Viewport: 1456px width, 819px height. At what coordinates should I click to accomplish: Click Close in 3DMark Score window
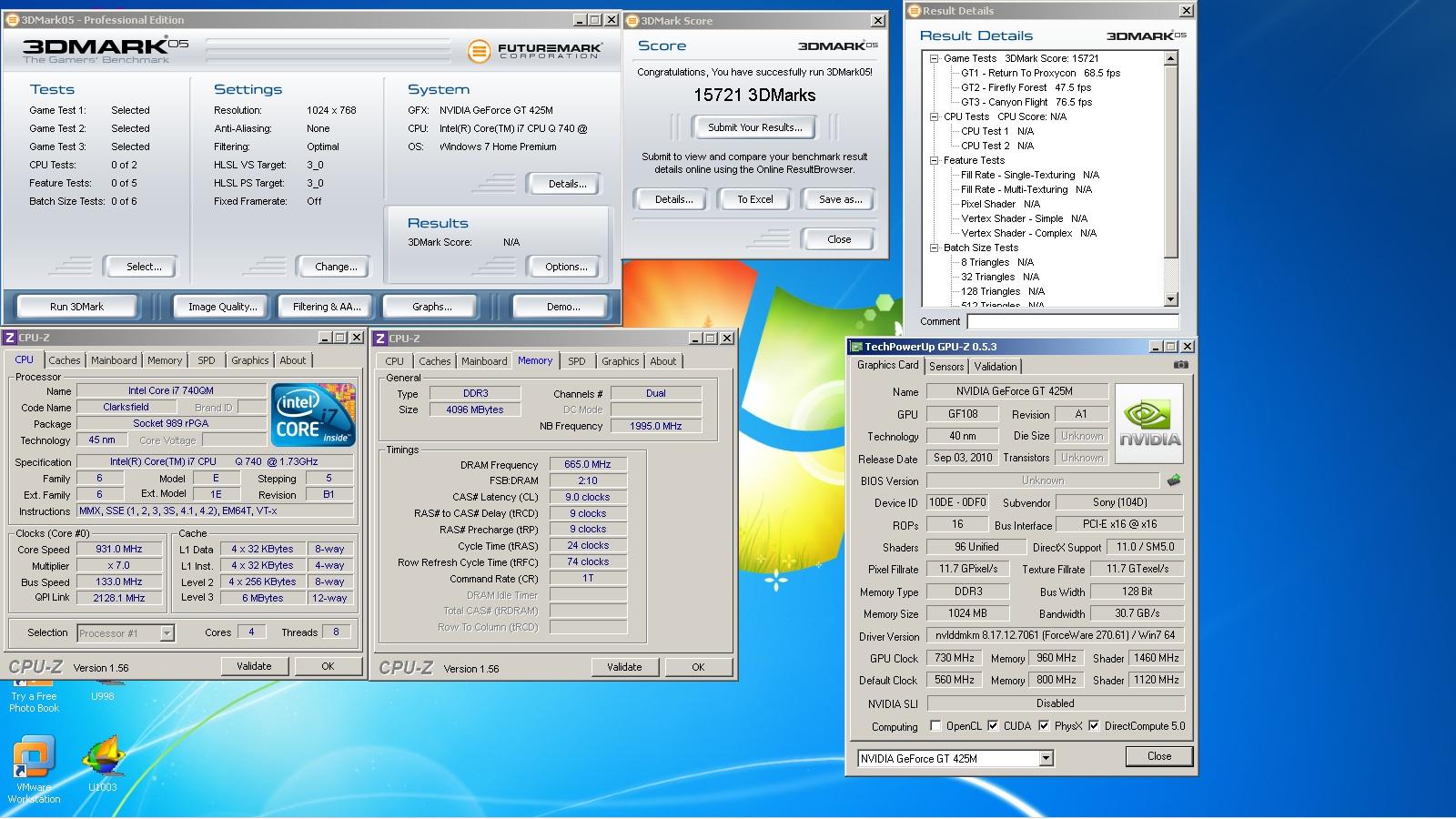[839, 239]
